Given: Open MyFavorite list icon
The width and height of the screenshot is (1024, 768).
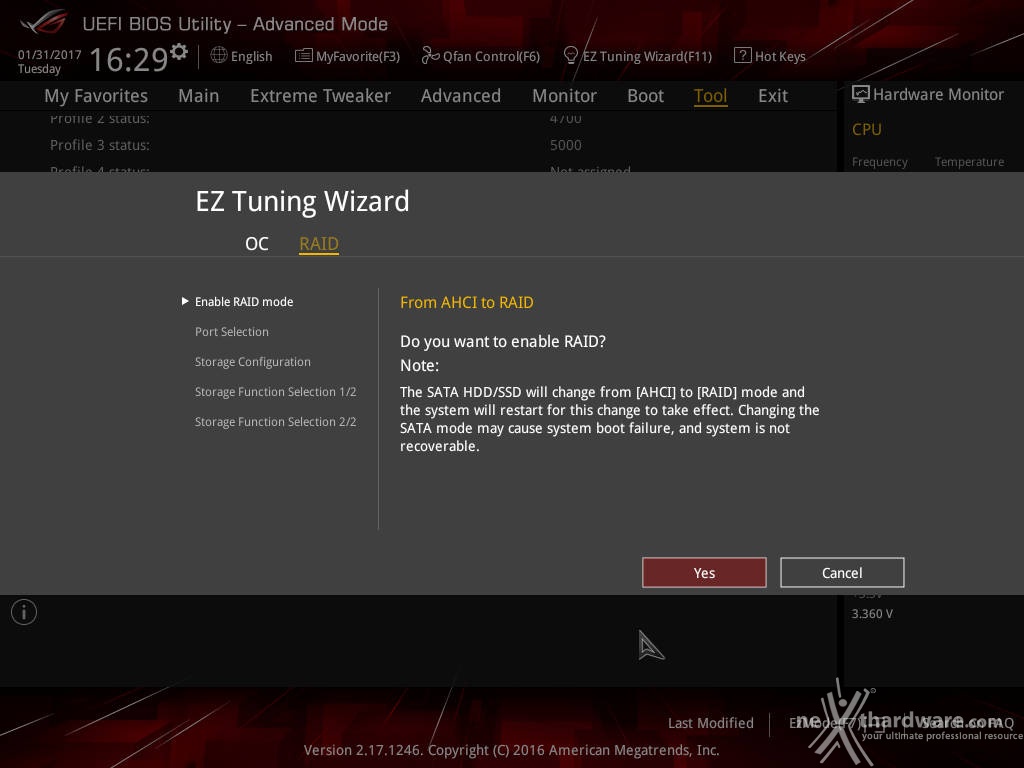Looking at the screenshot, I should 303,56.
